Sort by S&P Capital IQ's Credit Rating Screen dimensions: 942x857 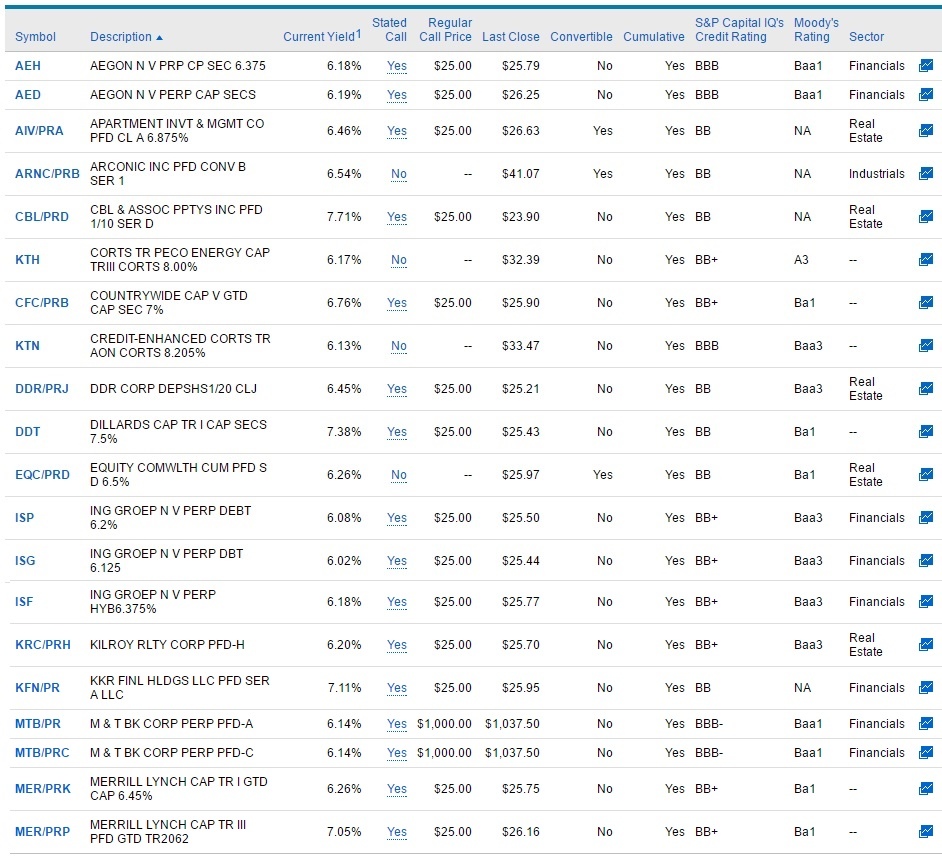pyautogui.click(x=740, y=29)
